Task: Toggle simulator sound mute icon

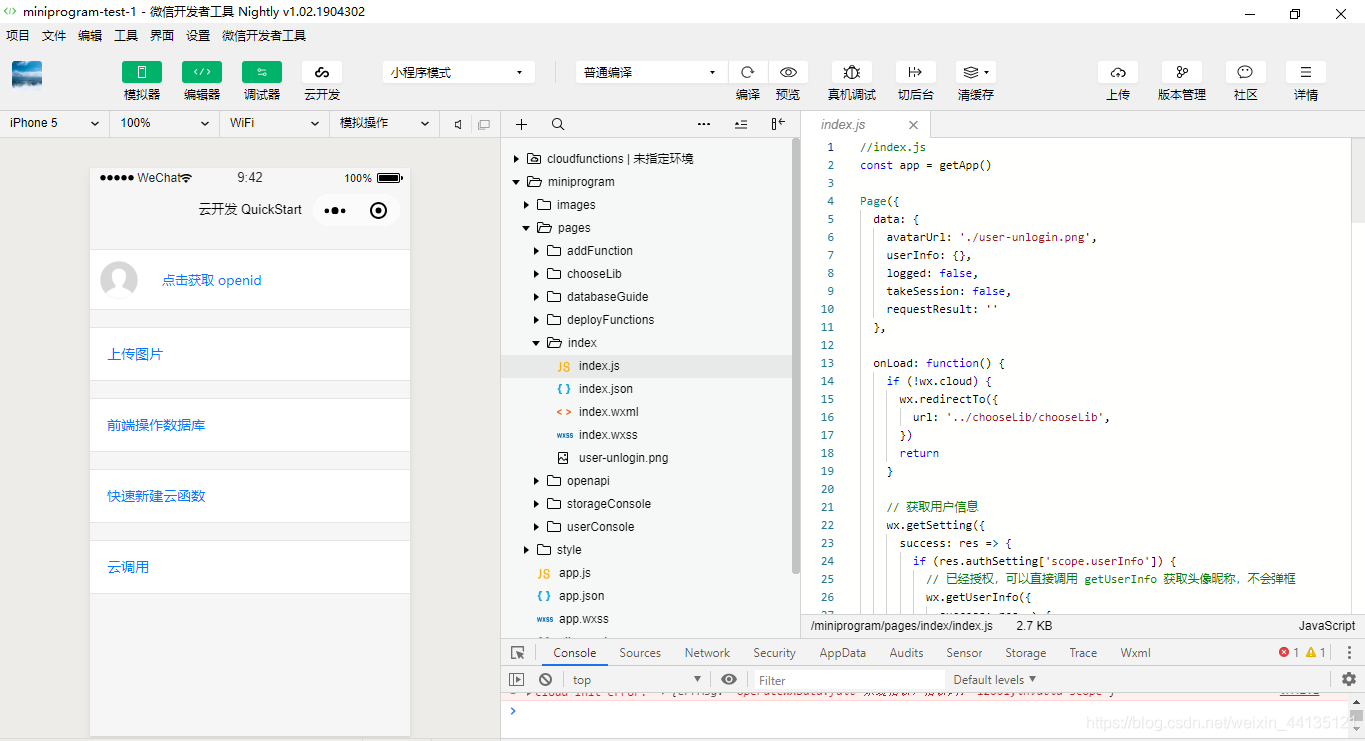Action: point(457,124)
